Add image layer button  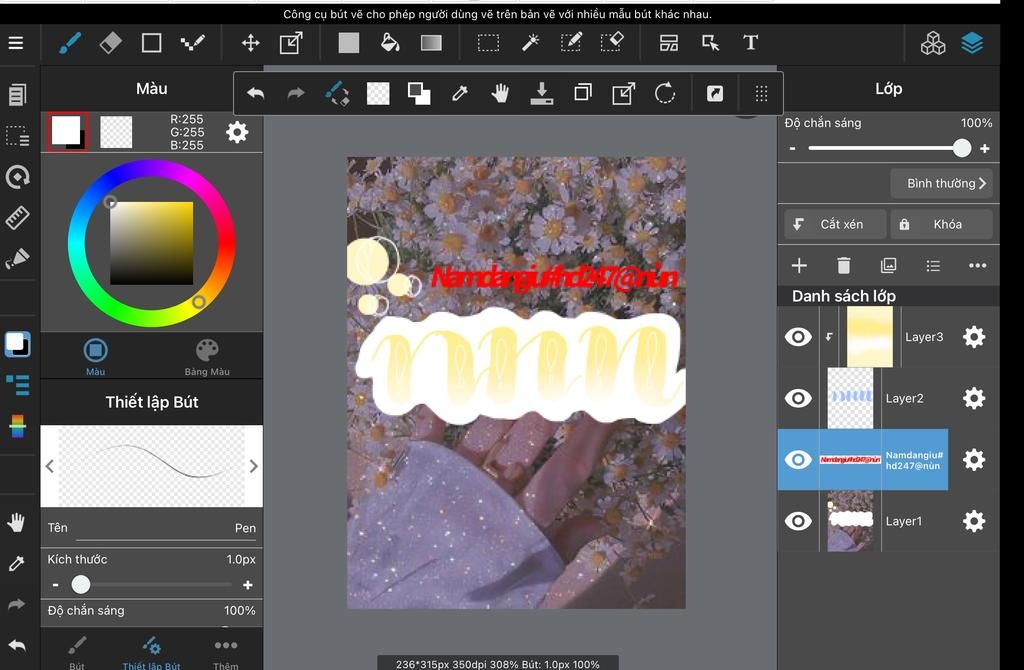tap(889, 266)
